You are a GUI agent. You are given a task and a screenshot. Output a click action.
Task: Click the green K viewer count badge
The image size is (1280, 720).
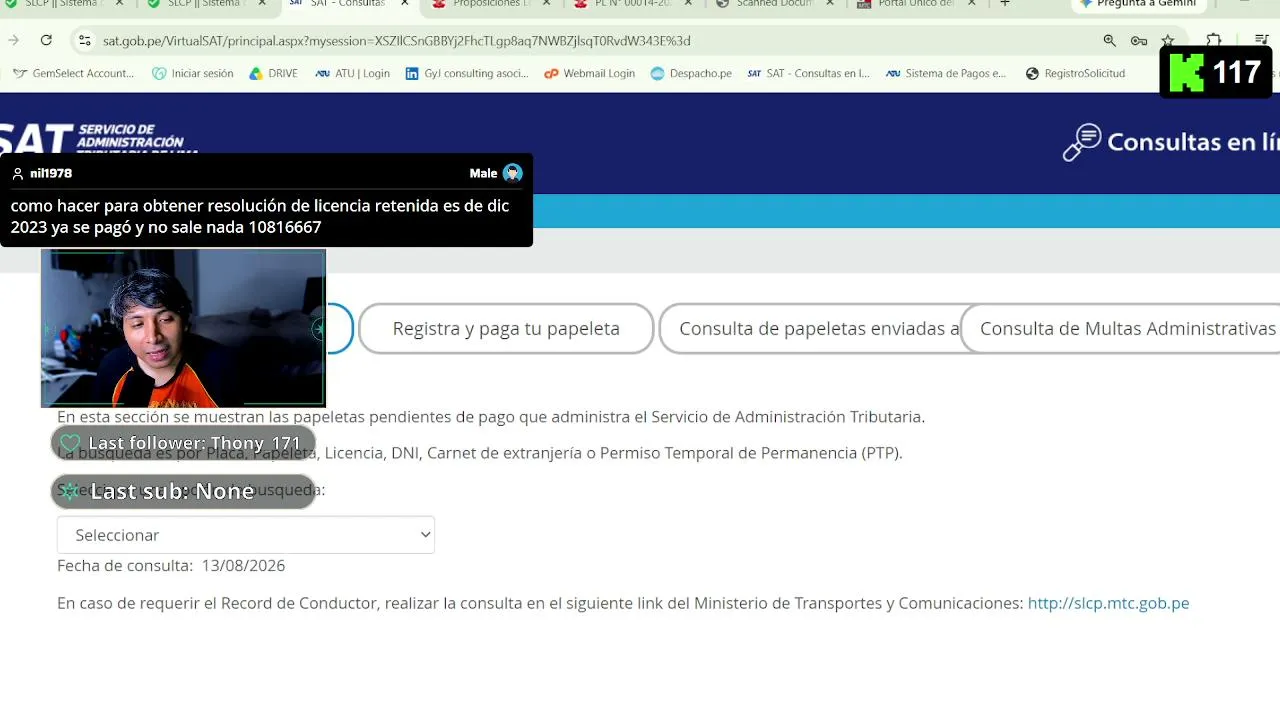coord(1215,72)
